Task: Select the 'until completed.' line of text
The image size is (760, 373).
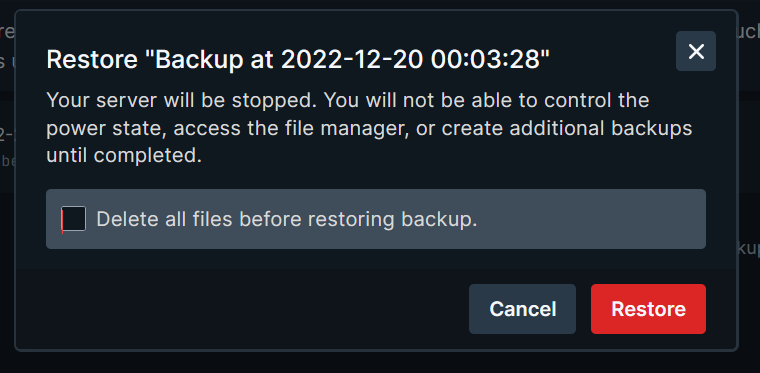Action: [124, 156]
